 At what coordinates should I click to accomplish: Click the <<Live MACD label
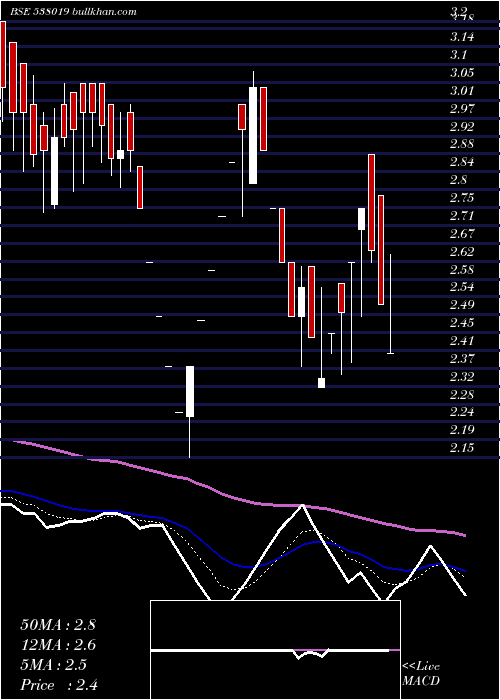421,674
